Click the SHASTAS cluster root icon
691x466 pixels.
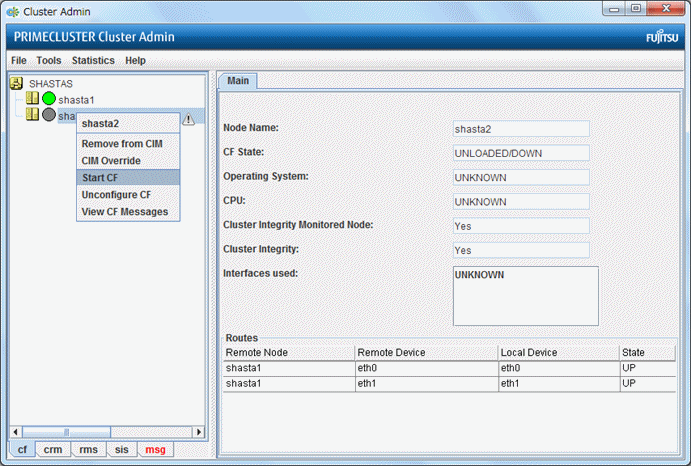click(16, 84)
